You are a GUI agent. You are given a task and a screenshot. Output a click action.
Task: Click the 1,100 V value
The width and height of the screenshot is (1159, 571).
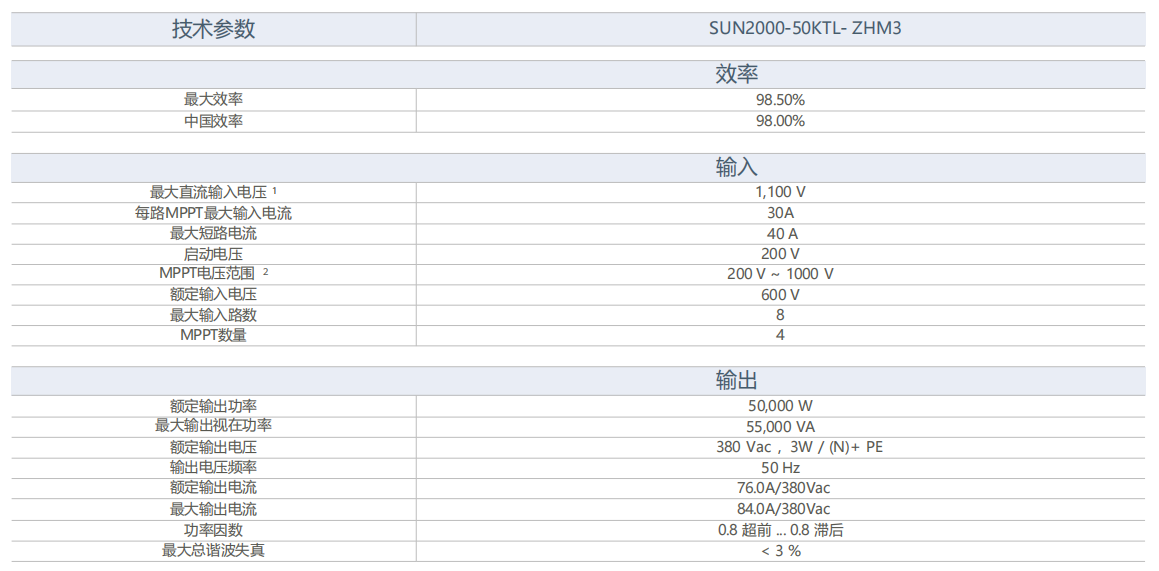[780, 192]
